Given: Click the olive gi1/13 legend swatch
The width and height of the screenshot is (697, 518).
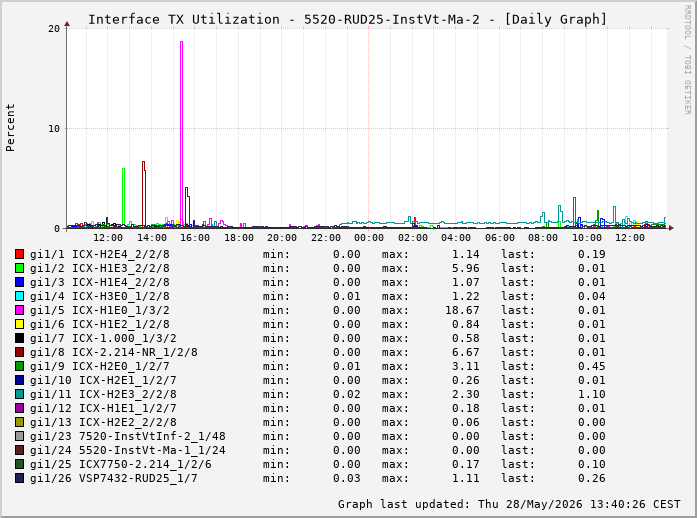Looking at the screenshot, I should tap(19, 422).
